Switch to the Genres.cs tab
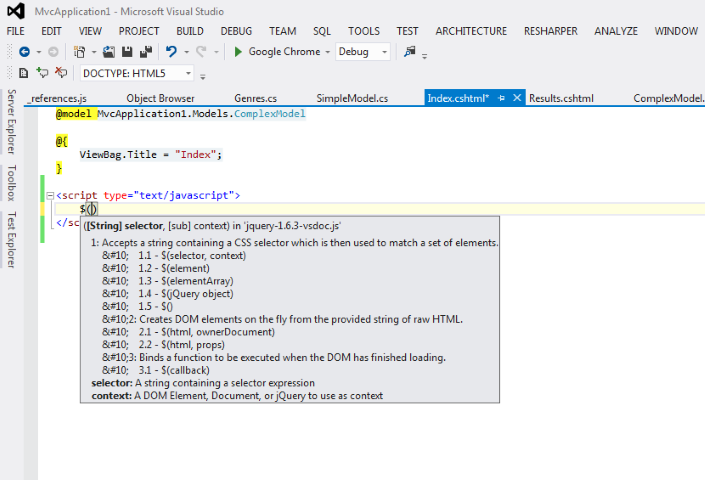 pos(255,98)
